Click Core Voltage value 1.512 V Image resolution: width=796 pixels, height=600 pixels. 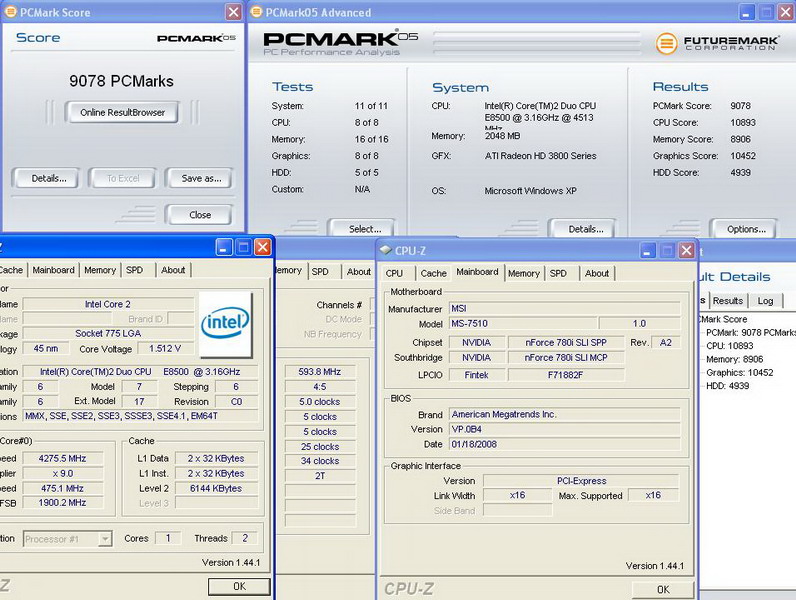tap(165, 349)
